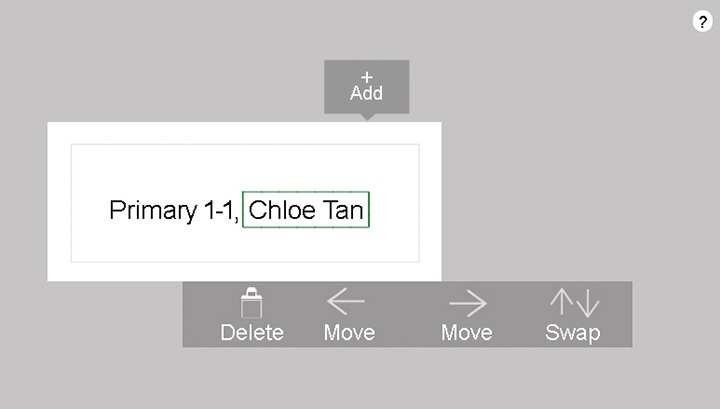This screenshot has width=720, height=409.
Task: Click the up-down arrows Swap icon
Action: pos(573,302)
